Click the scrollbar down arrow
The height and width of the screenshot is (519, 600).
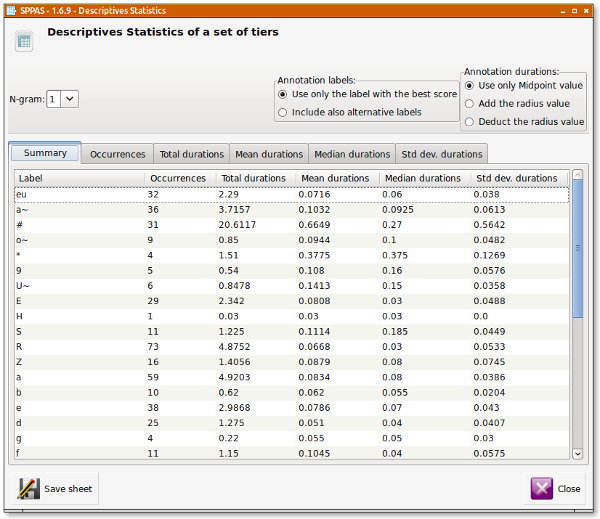pos(578,454)
